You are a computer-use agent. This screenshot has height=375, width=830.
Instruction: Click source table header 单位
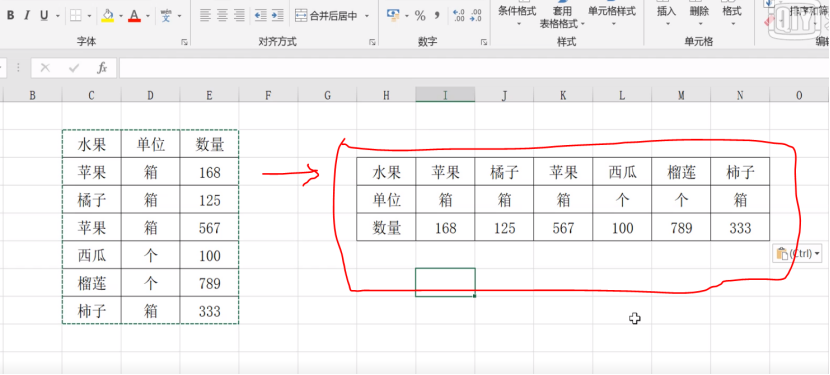(x=150, y=145)
